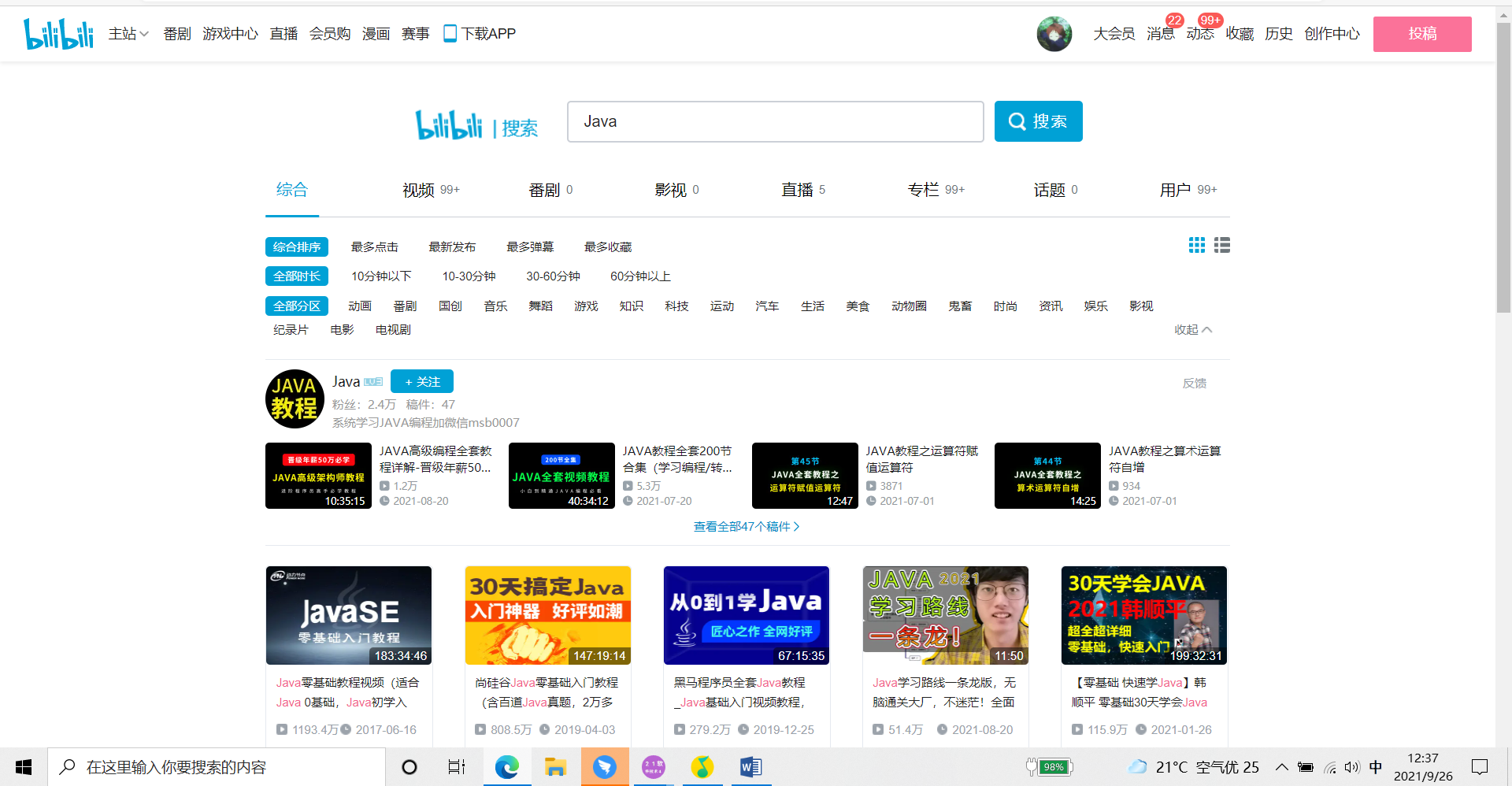
Task: Open 会员购 in the top navigation
Action: pos(329,34)
